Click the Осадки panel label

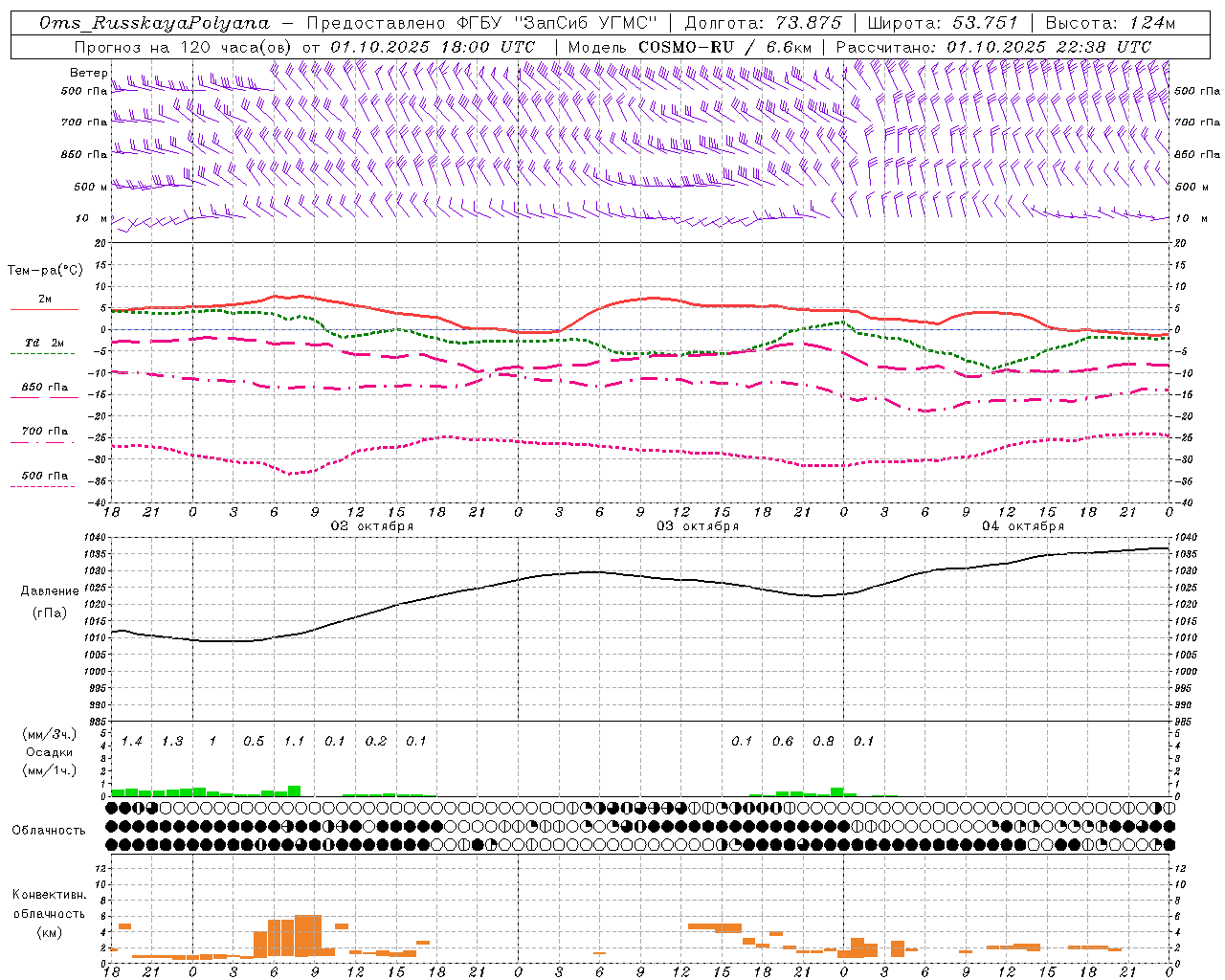[49, 752]
